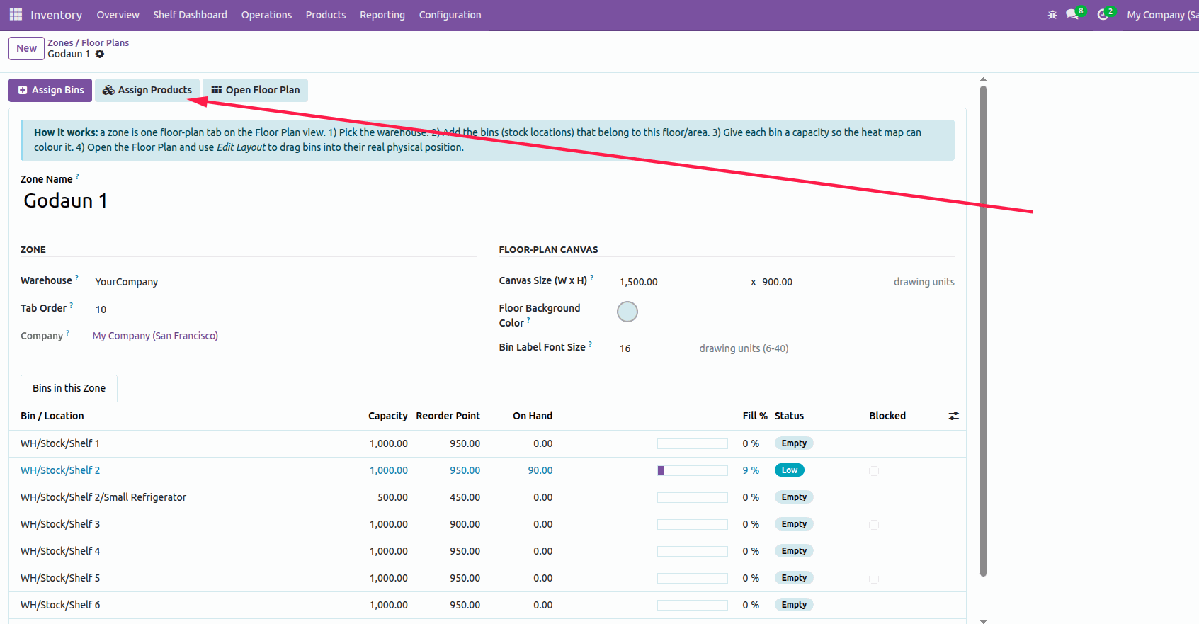Select the Bins in this Zone tab
1199x624 pixels.
(69, 388)
